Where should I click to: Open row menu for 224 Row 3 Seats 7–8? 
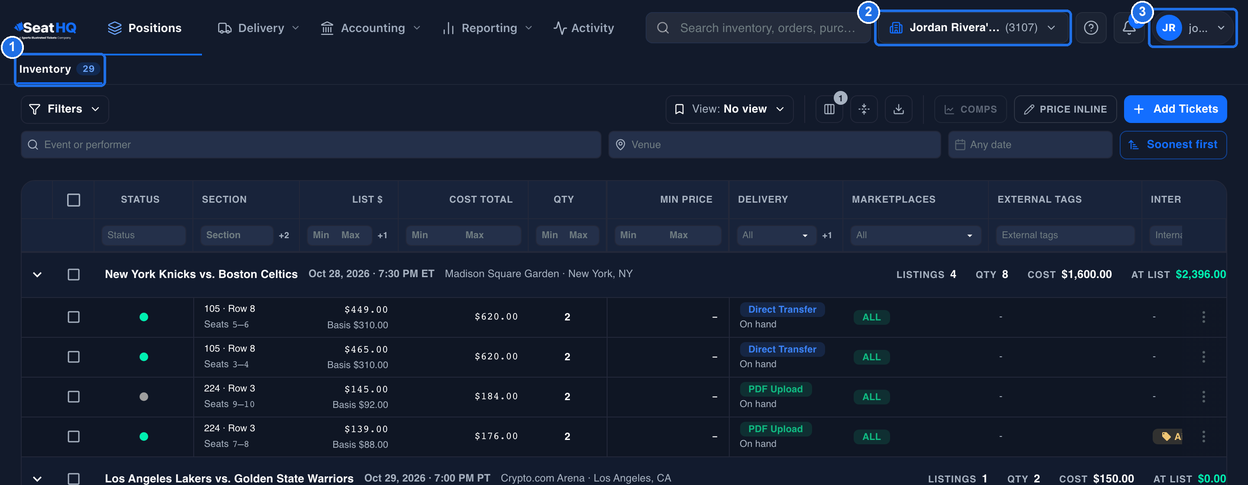pos(1203,437)
